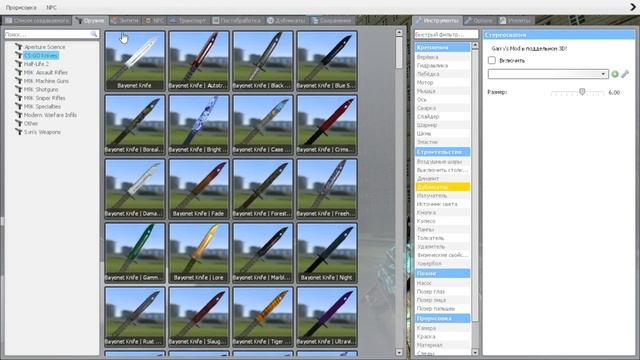Collapse the Строительство tool category header

443,152
